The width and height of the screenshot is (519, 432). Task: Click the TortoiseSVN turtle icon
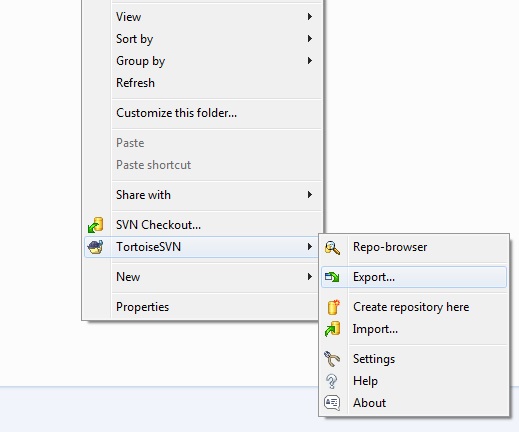(95, 247)
